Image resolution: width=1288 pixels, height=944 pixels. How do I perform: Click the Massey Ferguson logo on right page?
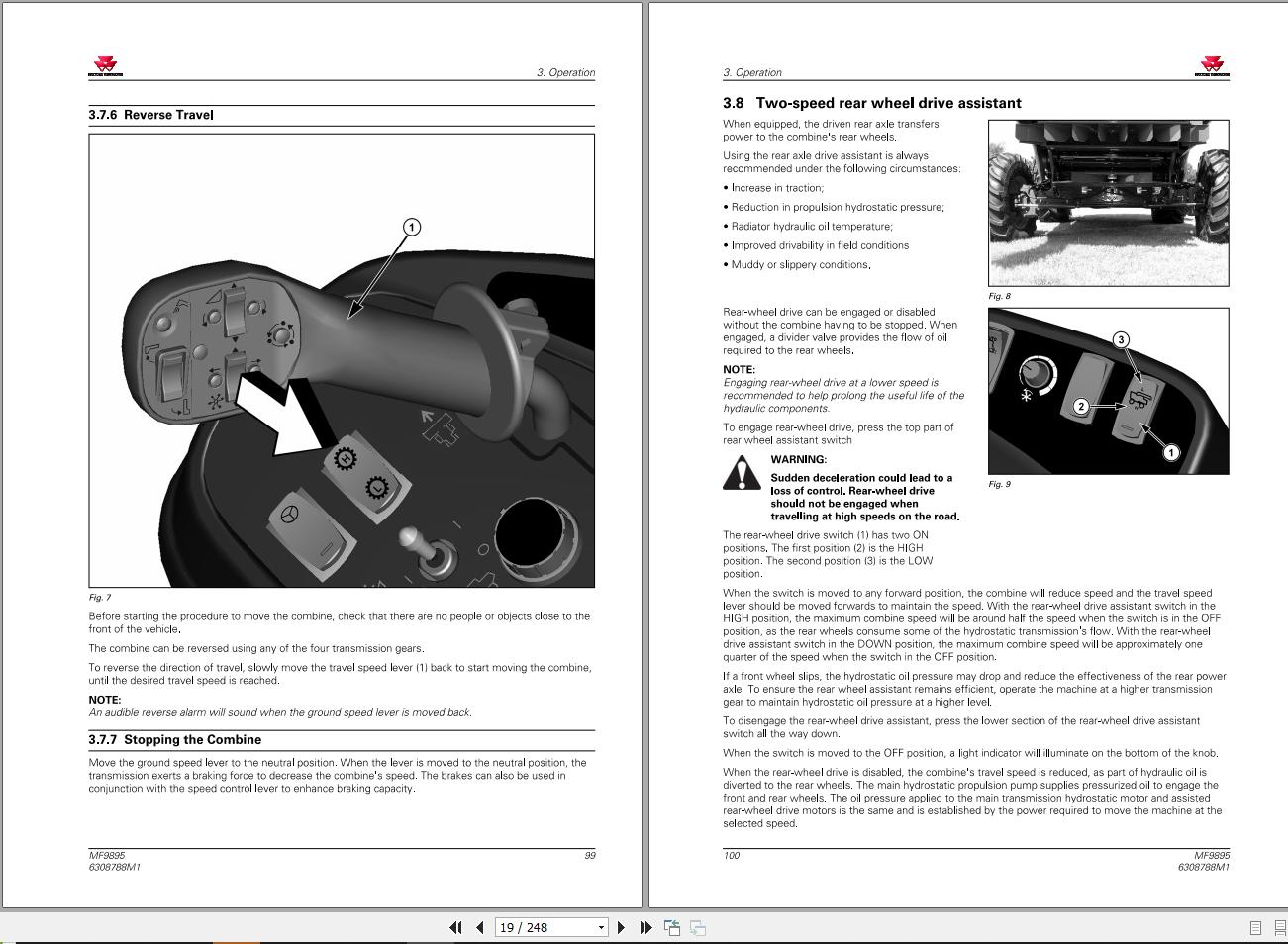[x=1212, y=66]
